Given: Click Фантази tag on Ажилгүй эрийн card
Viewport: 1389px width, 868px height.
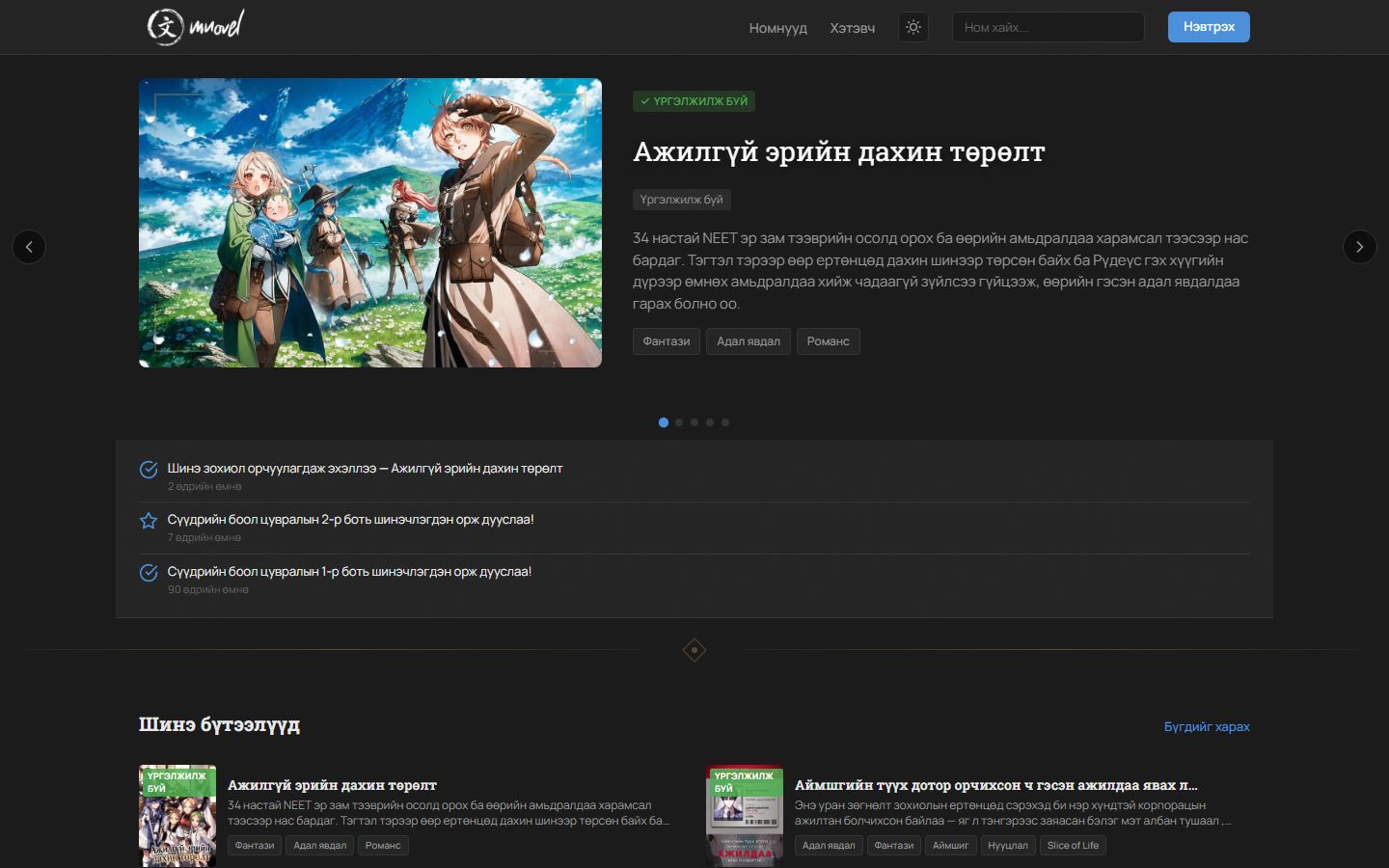Looking at the screenshot, I should pos(255,846).
